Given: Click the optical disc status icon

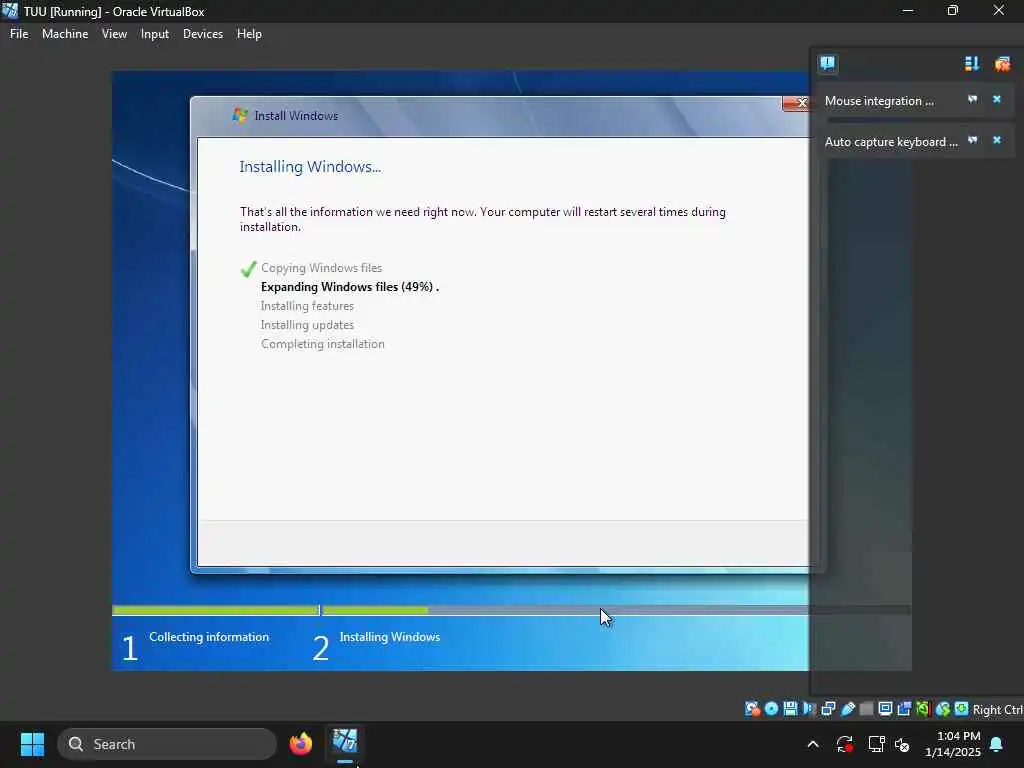Looking at the screenshot, I should [x=771, y=709].
